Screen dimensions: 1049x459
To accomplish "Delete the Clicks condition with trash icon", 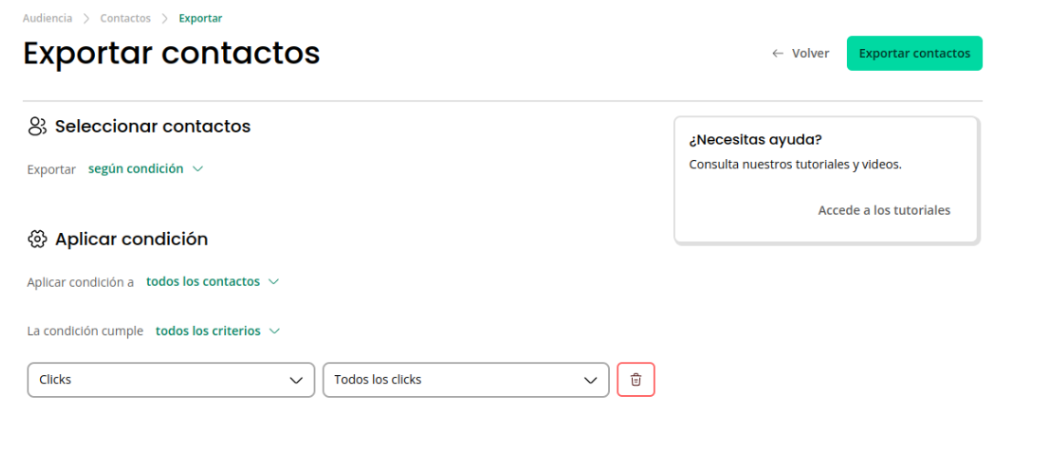I will pyautogui.click(x=636, y=380).
